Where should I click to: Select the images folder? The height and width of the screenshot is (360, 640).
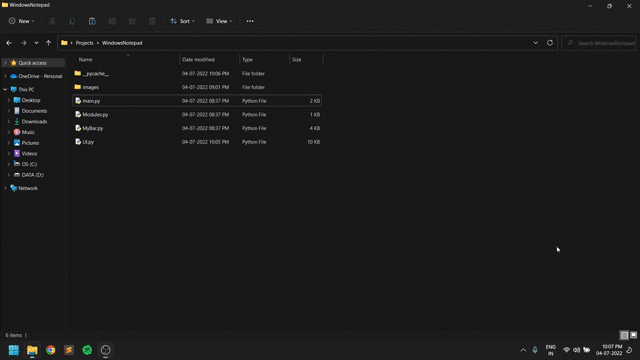point(197,87)
